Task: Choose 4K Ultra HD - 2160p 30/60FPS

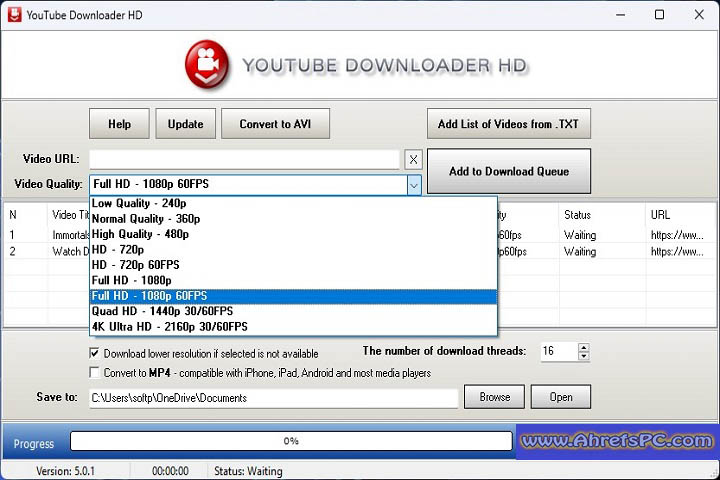Action: click(x=293, y=327)
